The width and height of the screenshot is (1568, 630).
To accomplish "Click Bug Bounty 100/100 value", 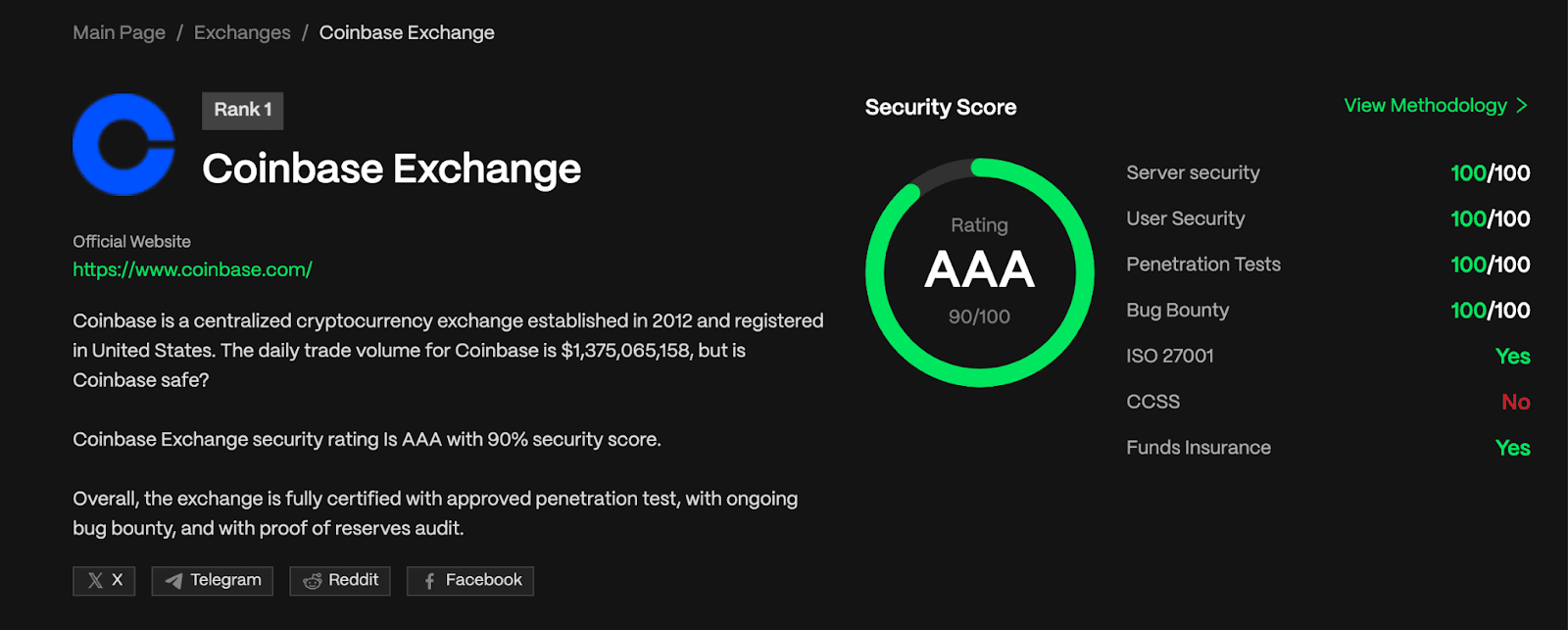I will point(1490,311).
